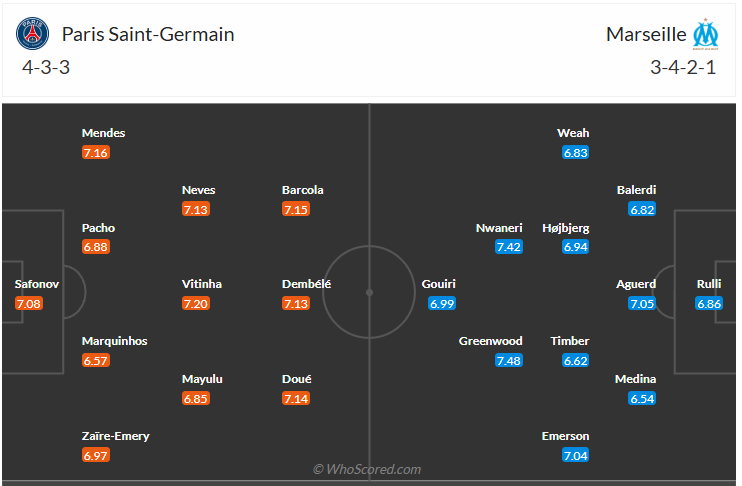
Task: Click the WhoScored.com watermark
Action: click(x=367, y=468)
